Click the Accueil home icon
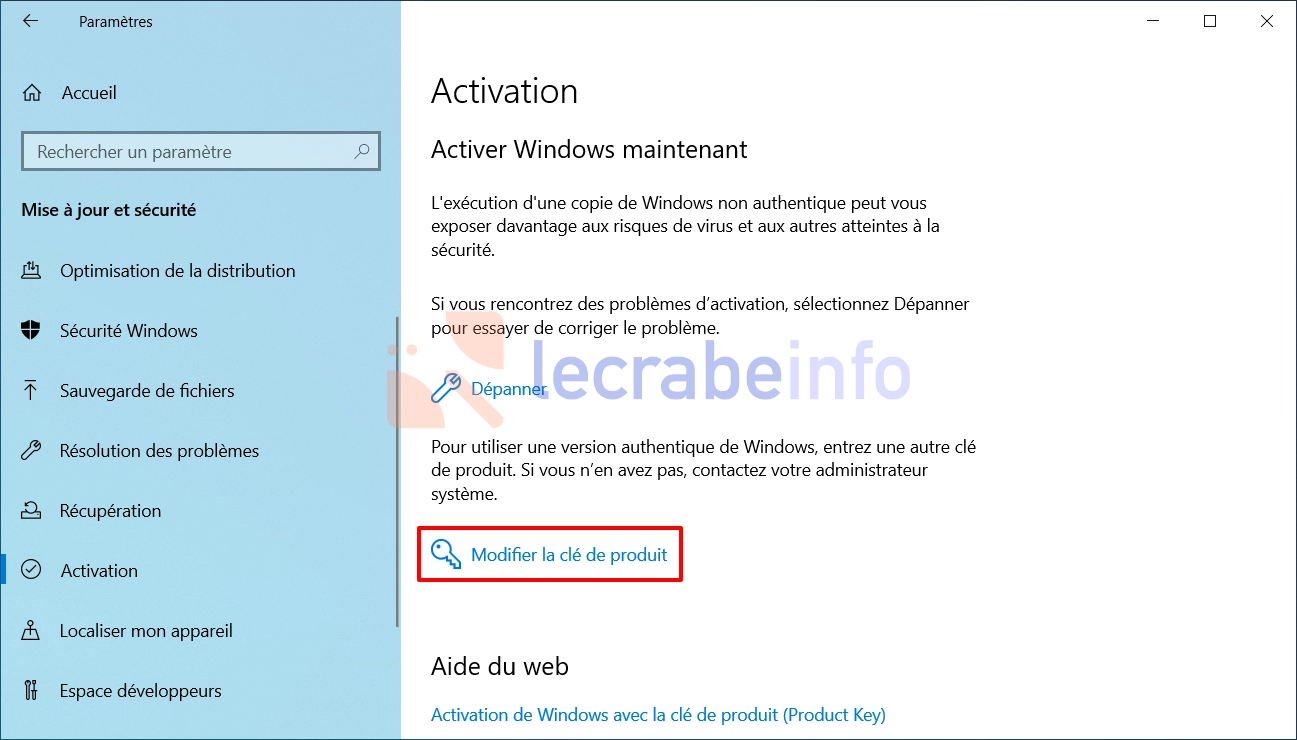Viewport: 1297px width, 740px height. click(32, 93)
